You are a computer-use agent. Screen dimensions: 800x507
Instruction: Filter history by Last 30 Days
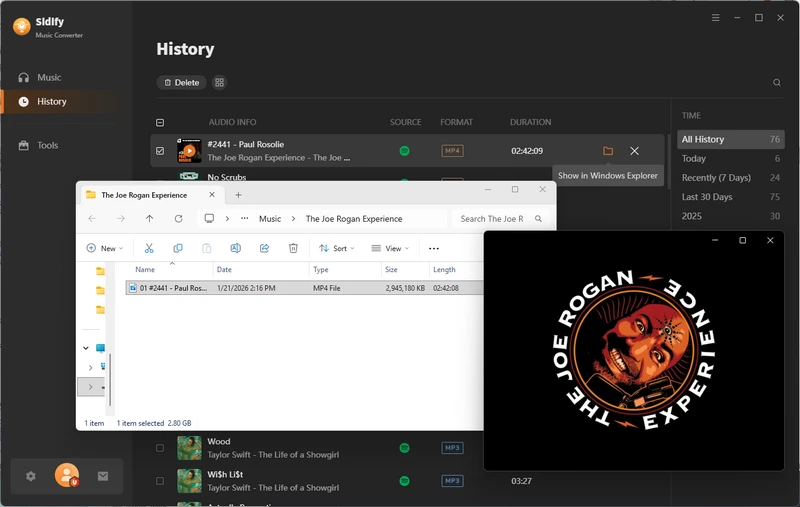tap(730, 197)
